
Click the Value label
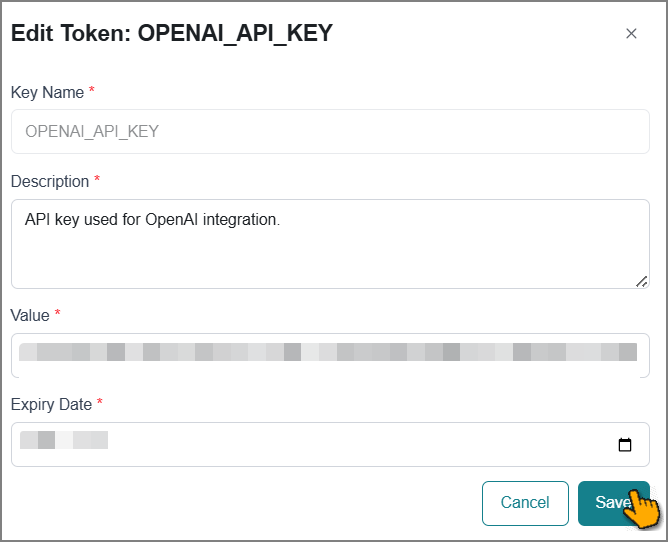[30, 315]
